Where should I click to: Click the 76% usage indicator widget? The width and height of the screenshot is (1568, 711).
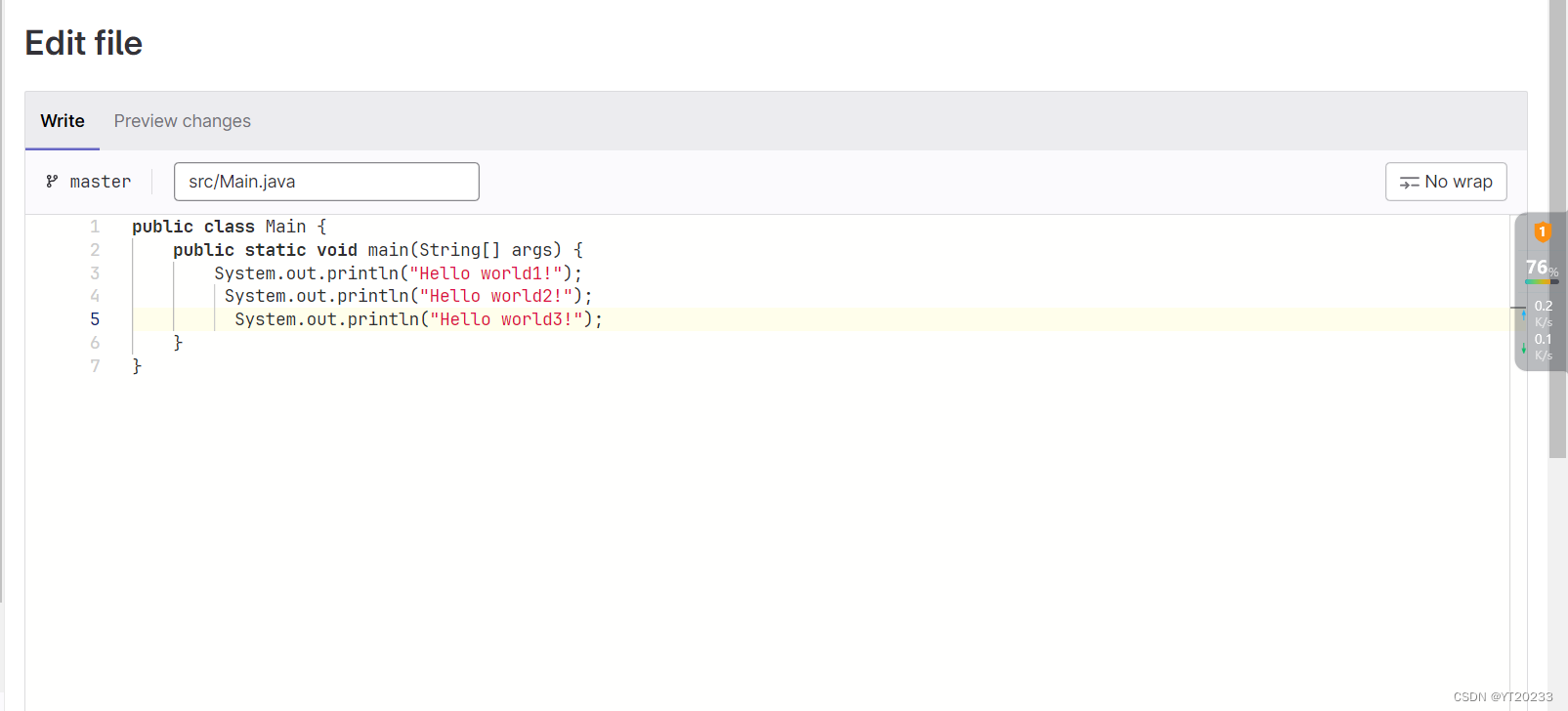pos(1542,269)
